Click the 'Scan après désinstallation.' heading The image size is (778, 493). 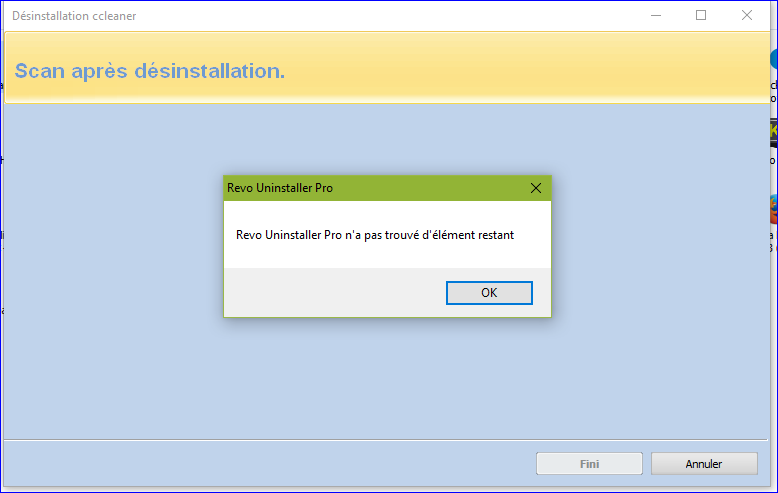click(150, 71)
